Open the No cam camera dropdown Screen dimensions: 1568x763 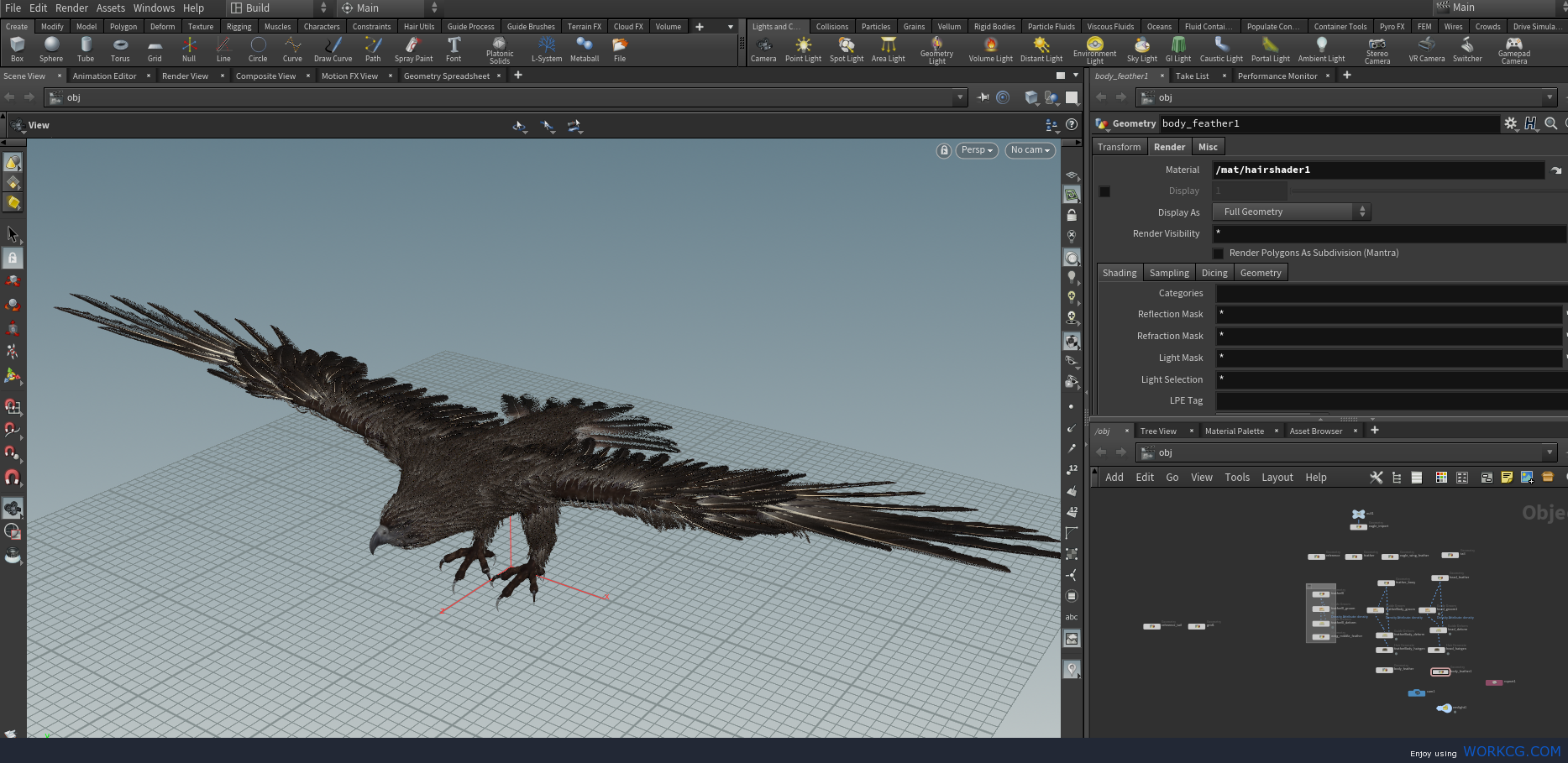[x=1030, y=150]
